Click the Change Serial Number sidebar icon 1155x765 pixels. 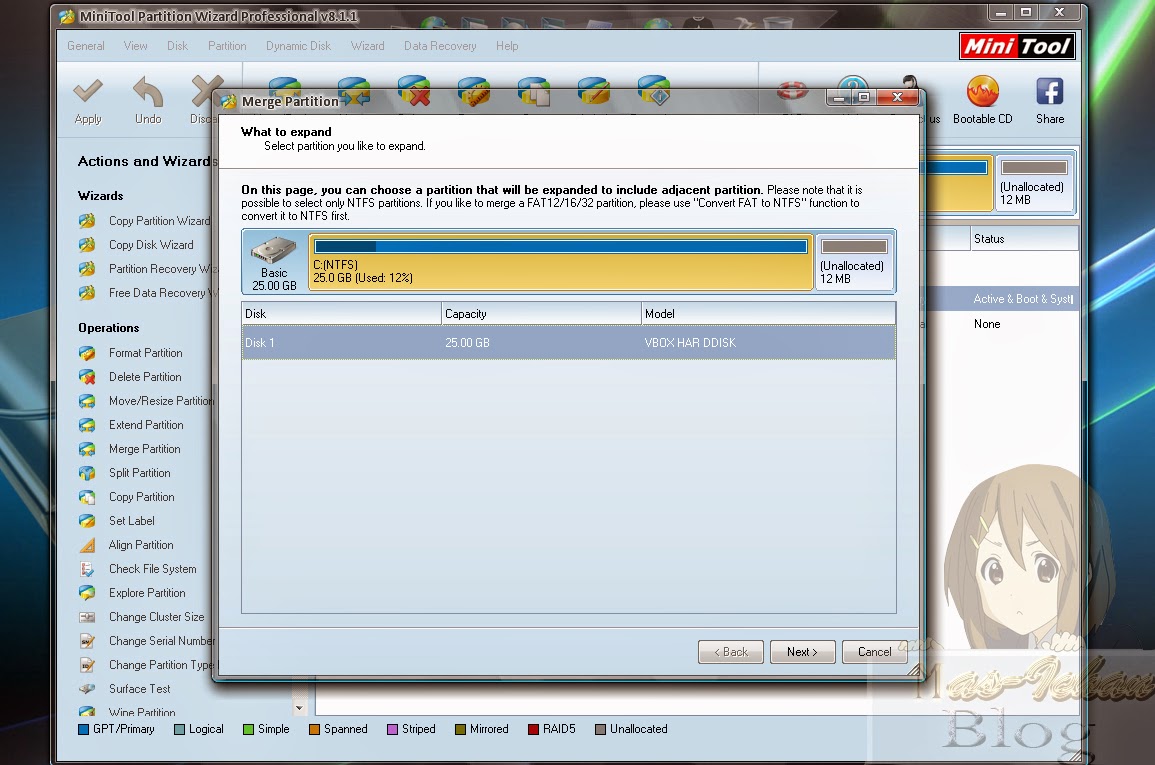tap(87, 641)
